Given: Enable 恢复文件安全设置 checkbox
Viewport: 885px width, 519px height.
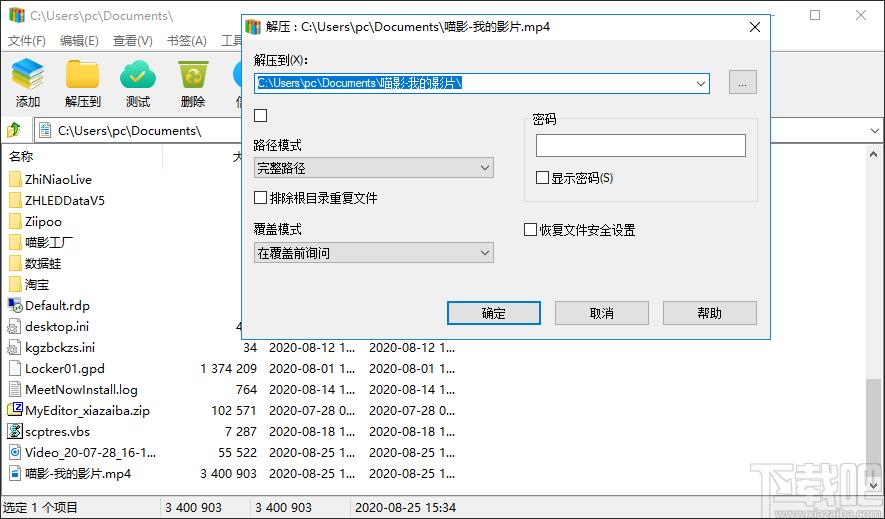Looking at the screenshot, I should click(x=530, y=230).
